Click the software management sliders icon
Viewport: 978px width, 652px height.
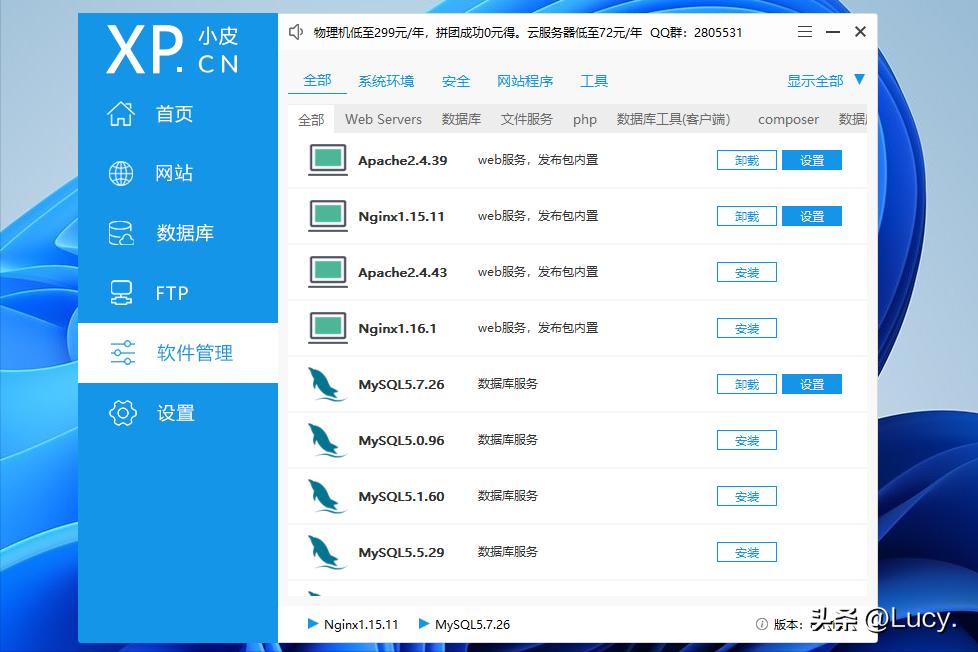[122, 353]
